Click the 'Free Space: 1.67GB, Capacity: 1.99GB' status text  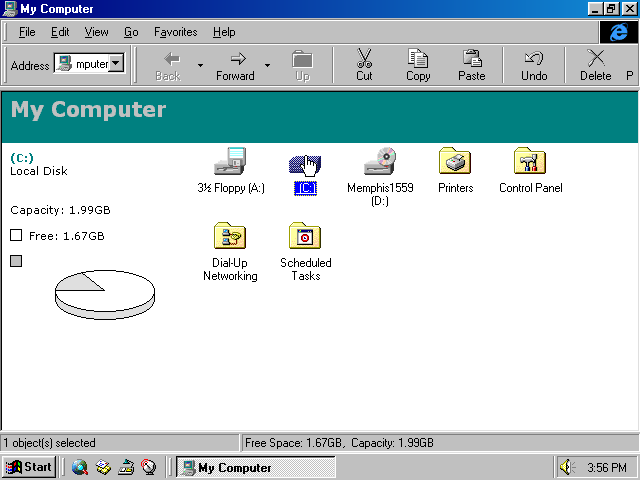coord(339,443)
